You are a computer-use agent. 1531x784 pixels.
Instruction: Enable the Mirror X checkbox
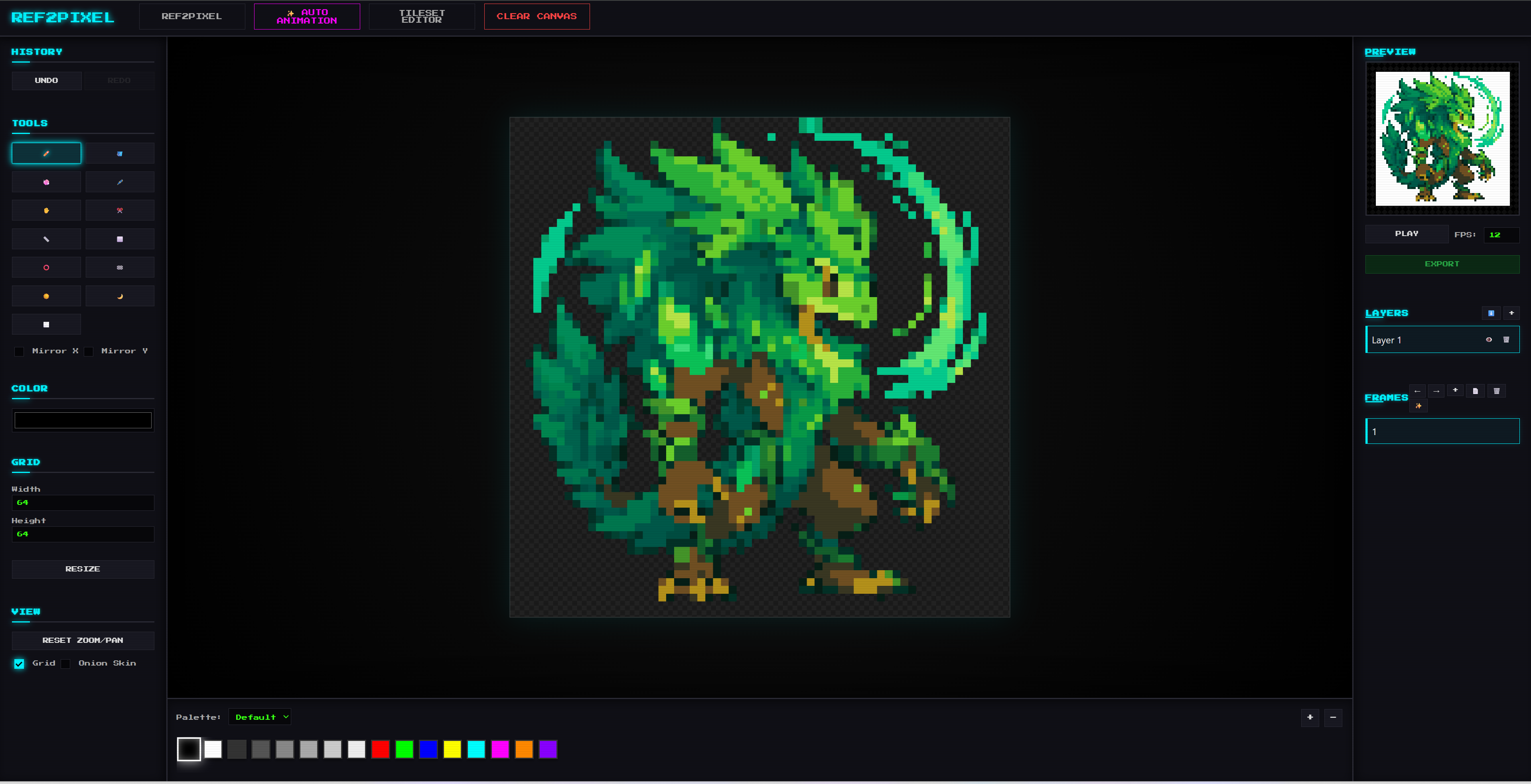(20, 351)
